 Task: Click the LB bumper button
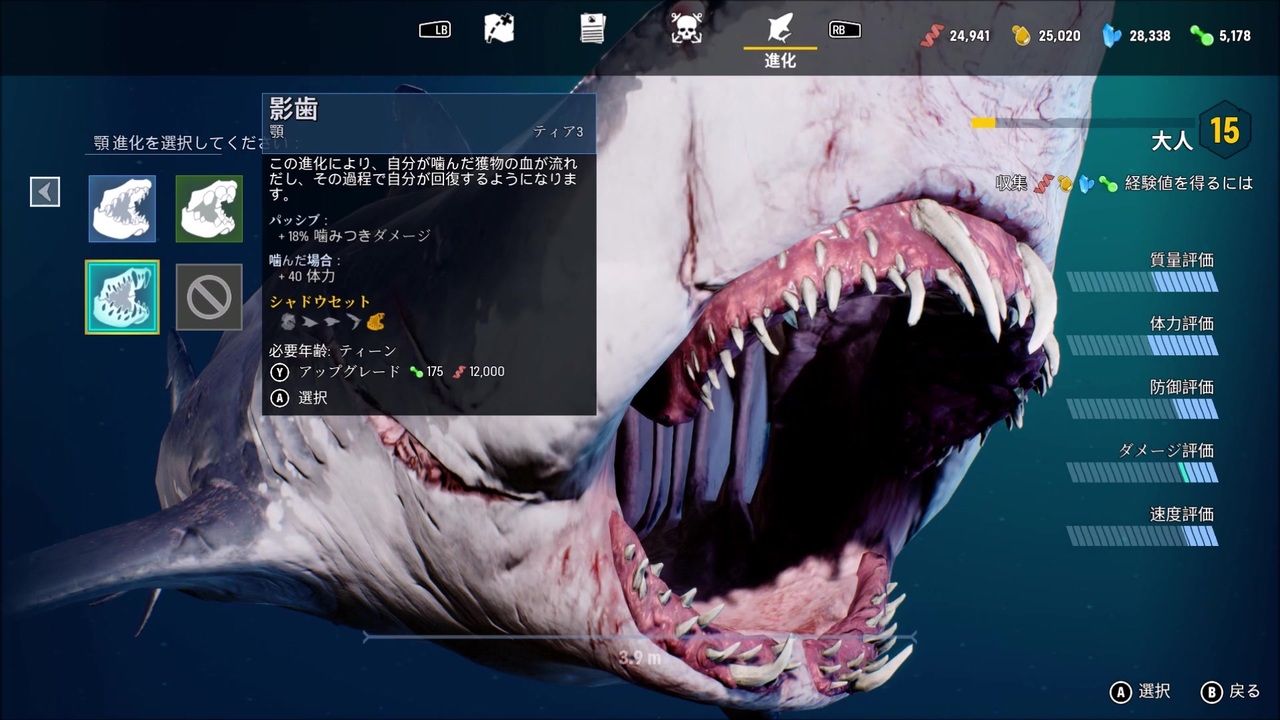click(x=435, y=29)
